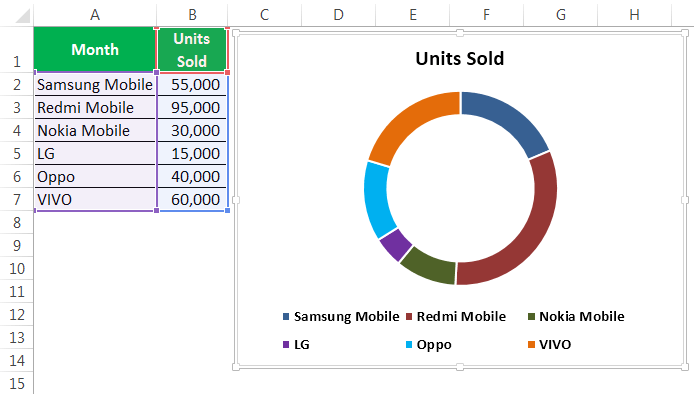
Task: Click the chart title Units Sold
Action: (460, 58)
